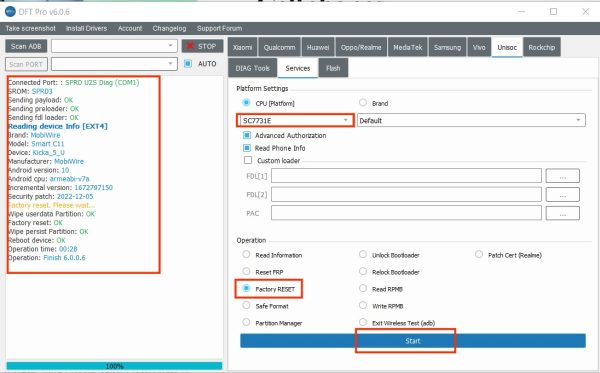Viewport: 600px width, 373px height.
Task: Switch to the Samsung tab
Action: (x=447, y=47)
